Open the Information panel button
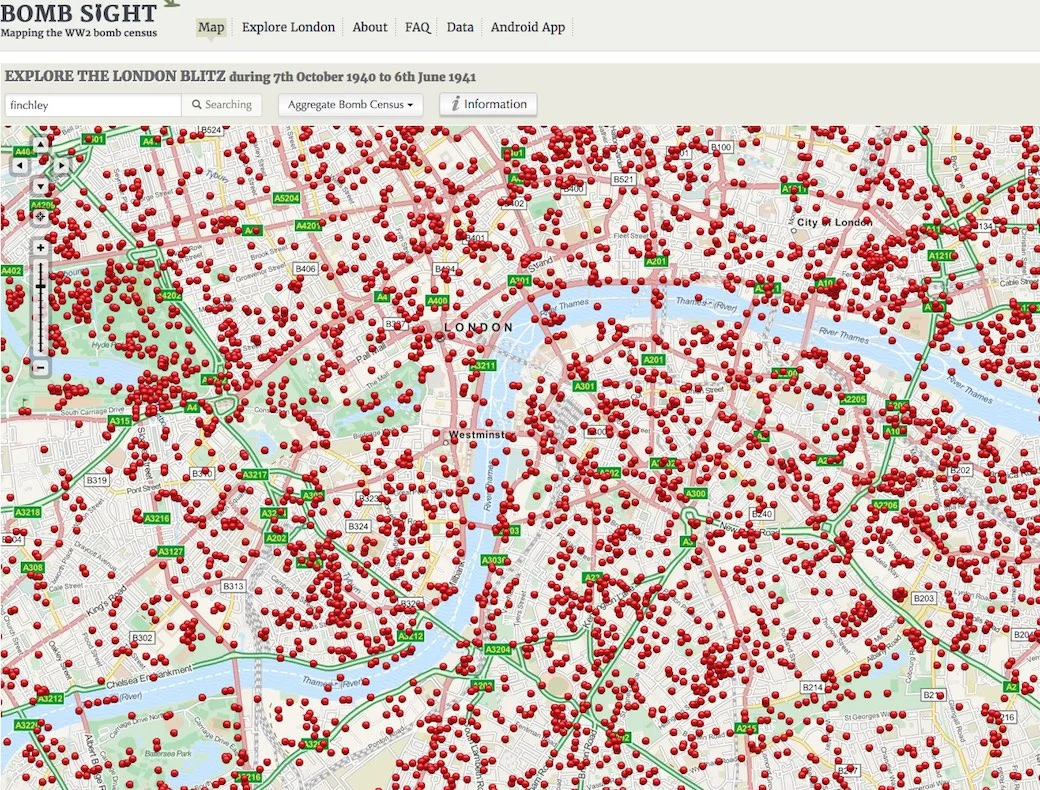1040x790 pixels. pyautogui.click(x=488, y=104)
